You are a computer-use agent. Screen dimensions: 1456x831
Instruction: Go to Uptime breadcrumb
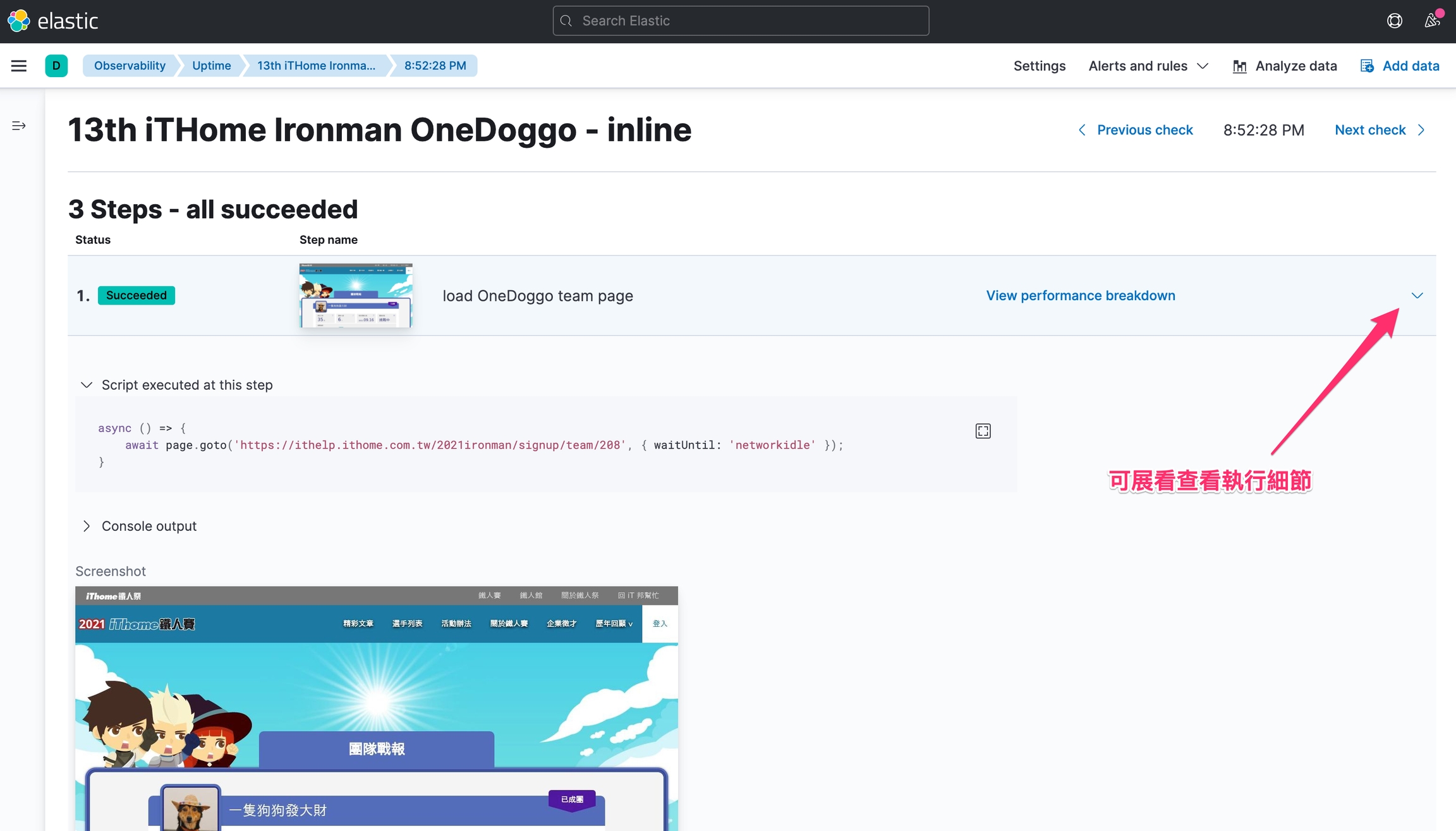pos(211,66)
